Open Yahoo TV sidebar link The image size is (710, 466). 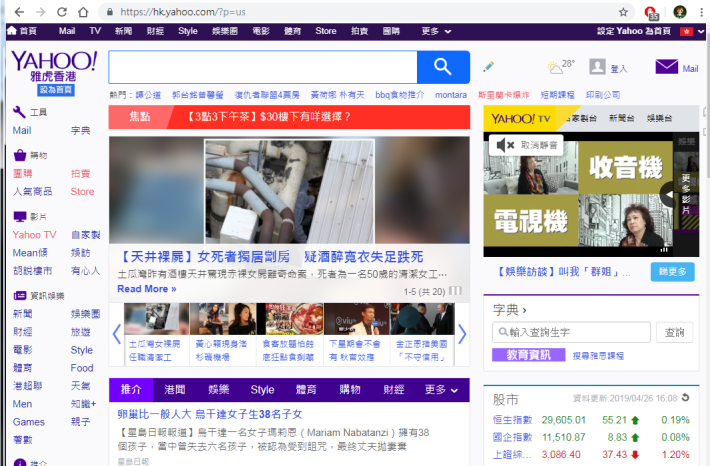[x=34, y=235]
